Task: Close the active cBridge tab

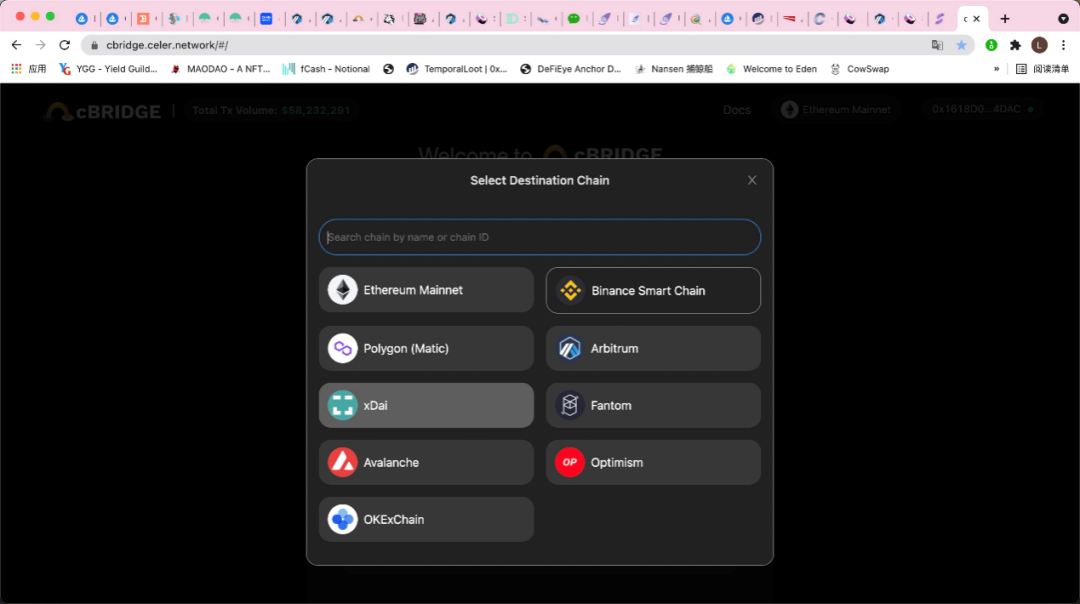Action: [x=976, y=19]
